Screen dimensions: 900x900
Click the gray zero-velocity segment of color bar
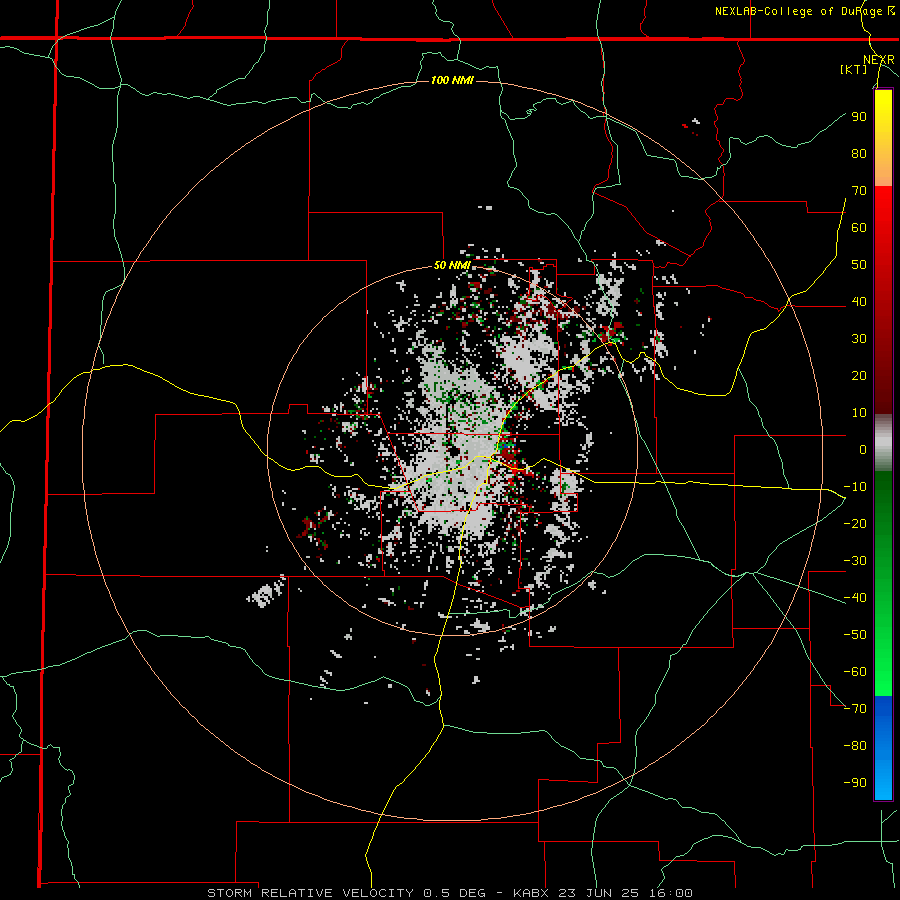click(883, 443)
